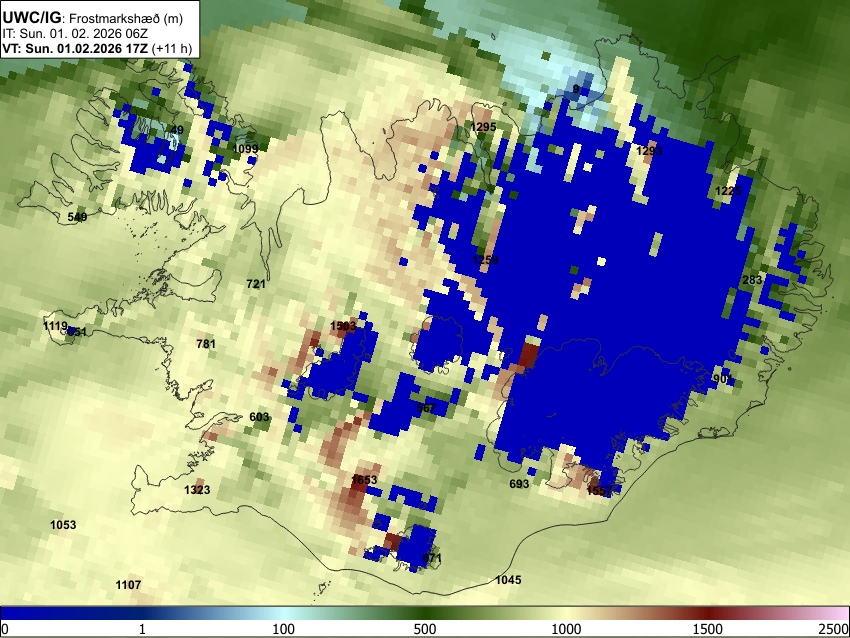850x638 pixels.
Task: Select the map value 603
Action: coord(259,417)
